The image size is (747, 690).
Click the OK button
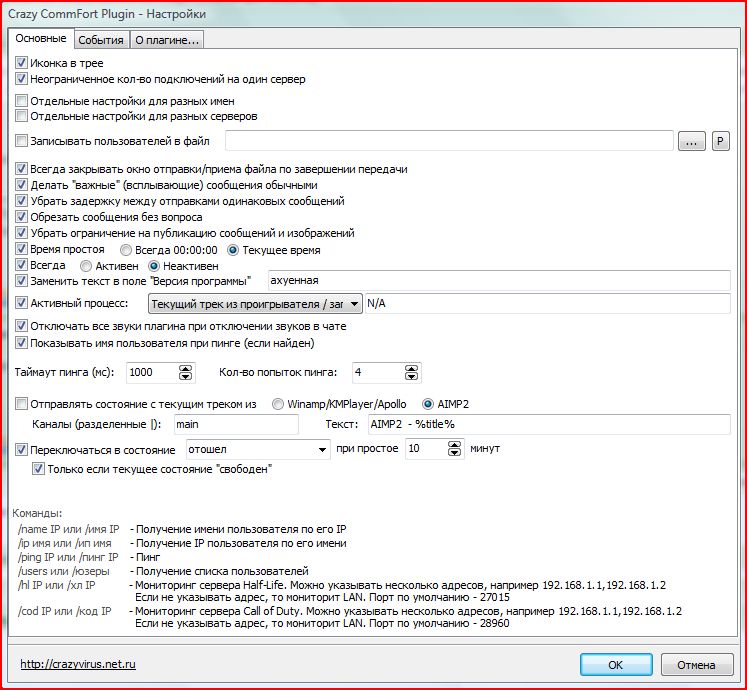pos(616,664)
